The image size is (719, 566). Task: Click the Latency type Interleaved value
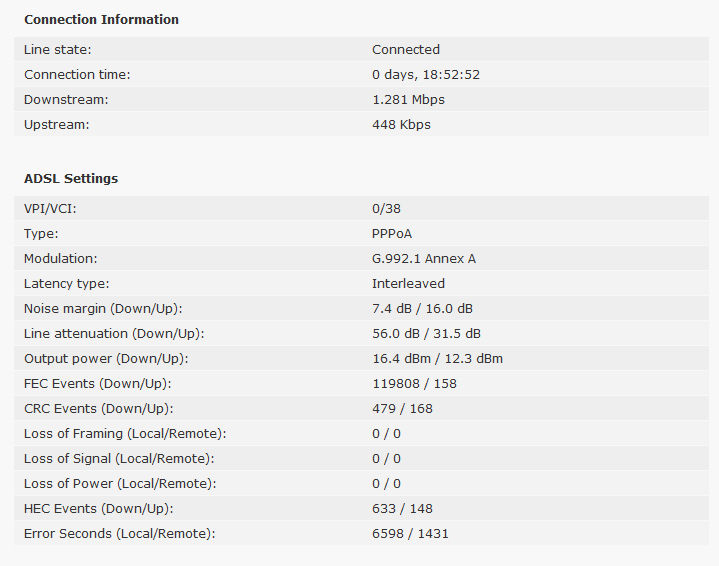pyautogui.click(x=408, y=283)
